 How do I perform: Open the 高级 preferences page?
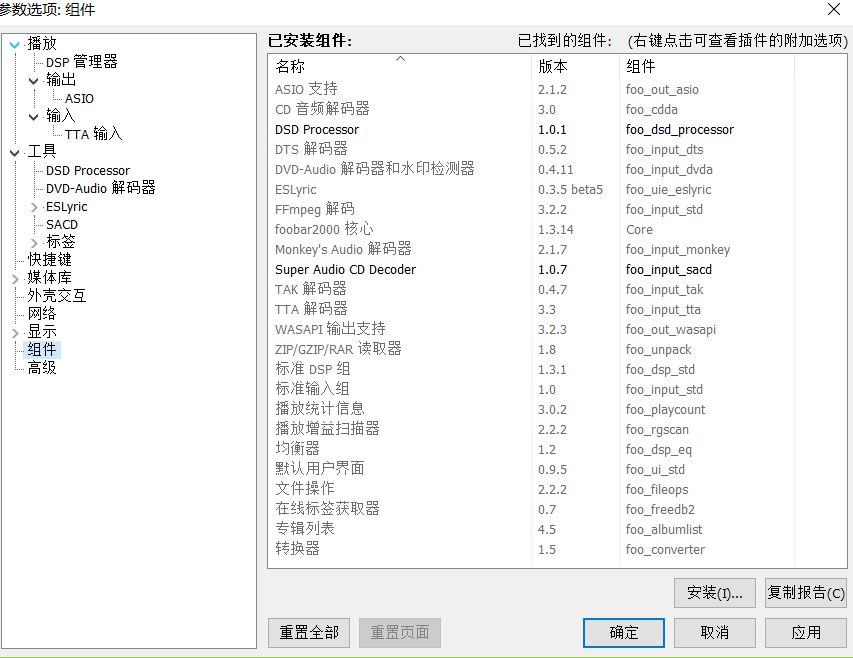click(42, 368)
